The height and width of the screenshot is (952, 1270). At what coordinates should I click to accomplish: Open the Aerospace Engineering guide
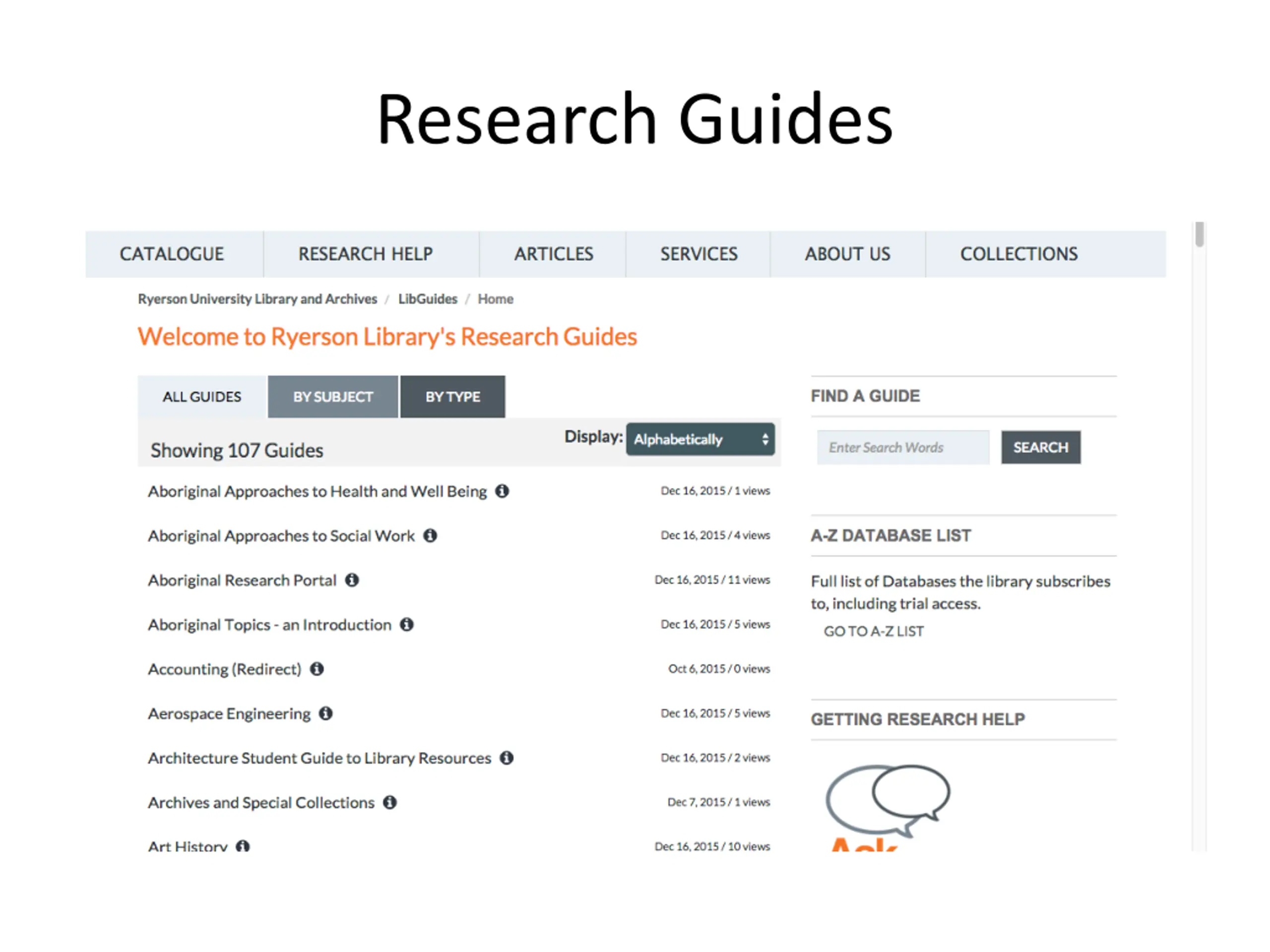click(229, 714)
